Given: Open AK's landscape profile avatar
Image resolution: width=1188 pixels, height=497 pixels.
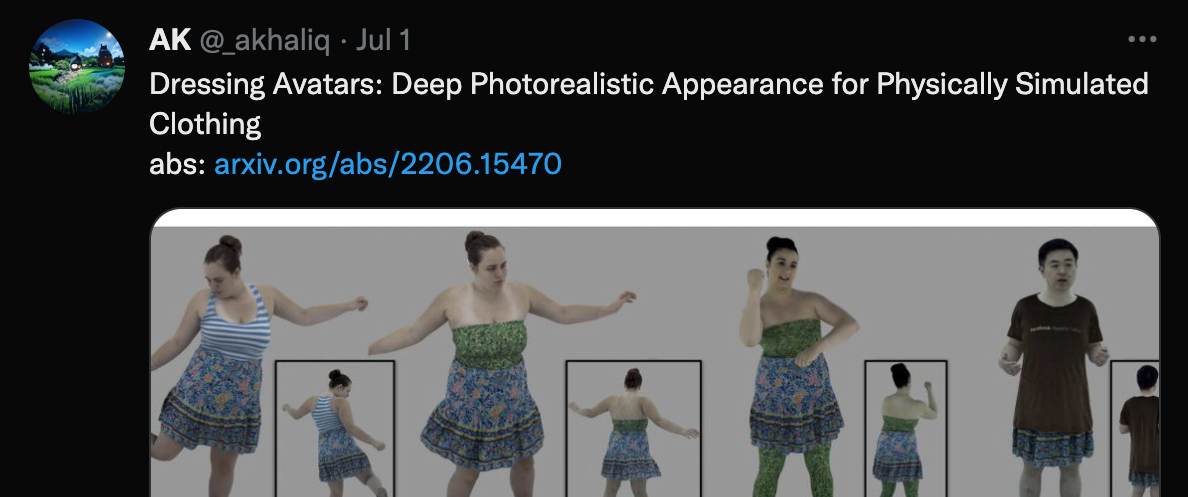Looking at the screenshot, I should click(77, 66).
